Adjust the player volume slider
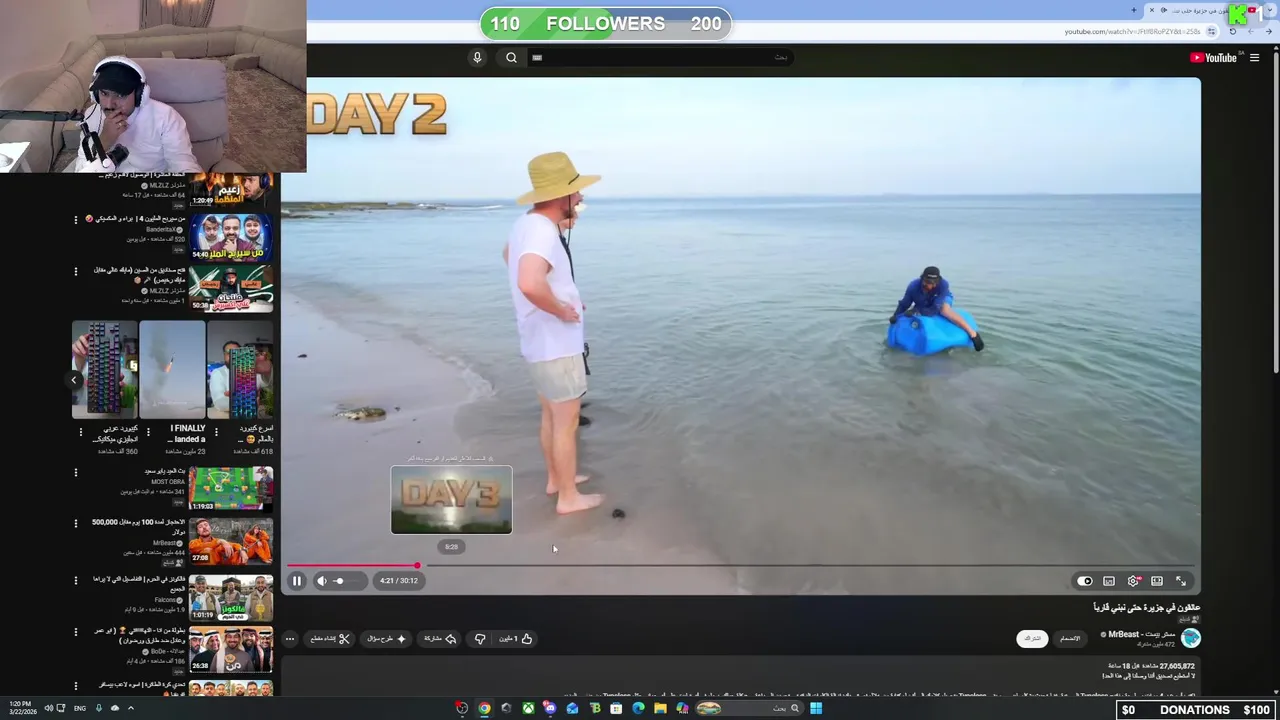This screenshot has width=1280, height=720. coord(347,581)
